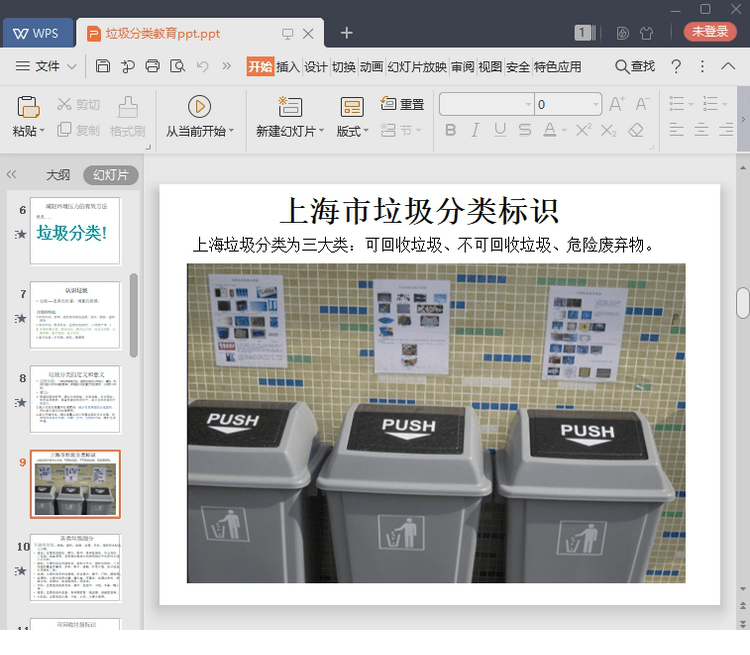This screenshot has height=655, width=750.
Task: Click Layout (版式) icon
Action: [x=352, y=106]
